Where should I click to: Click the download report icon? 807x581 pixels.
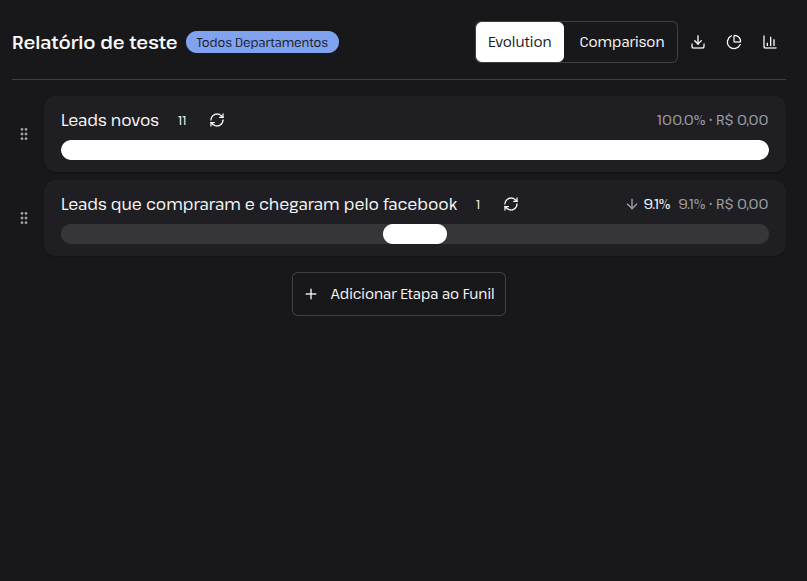coord(698,42)
